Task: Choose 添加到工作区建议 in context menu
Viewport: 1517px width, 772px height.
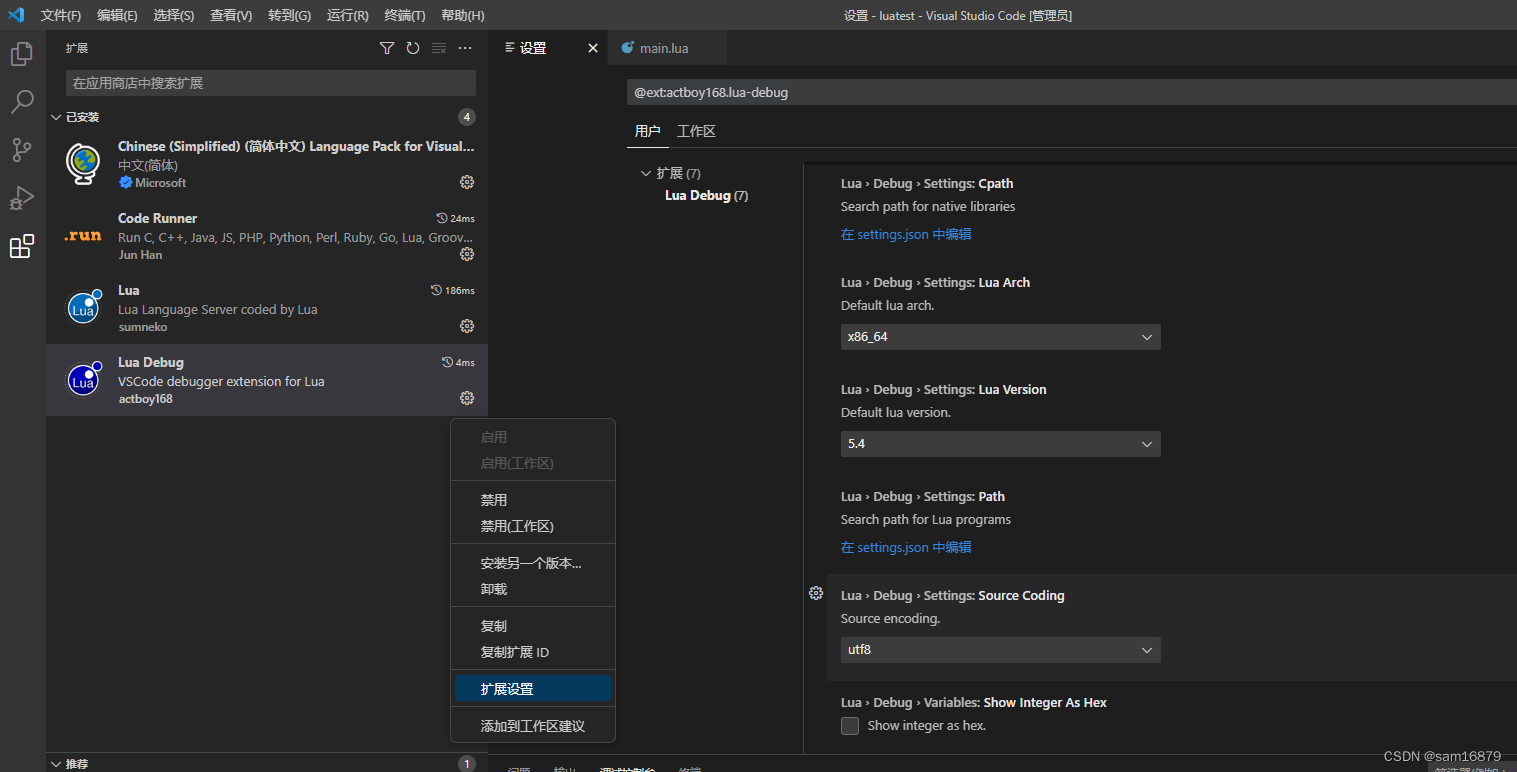Action: click(533, 726)
